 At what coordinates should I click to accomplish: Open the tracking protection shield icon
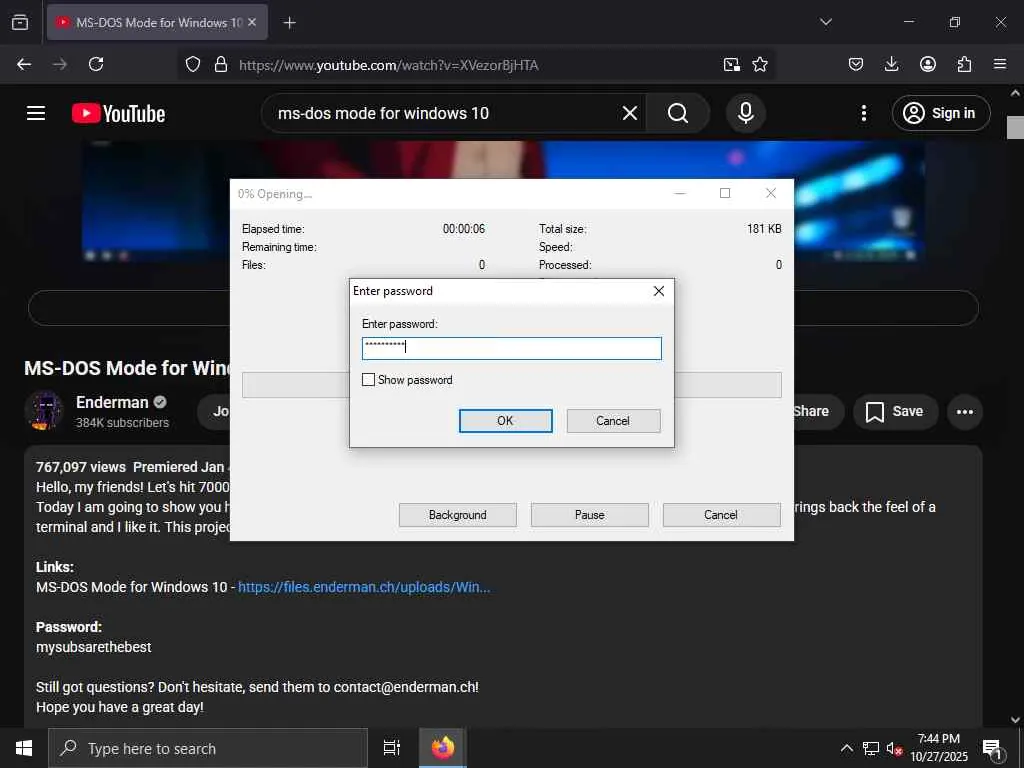pos(193,64)
